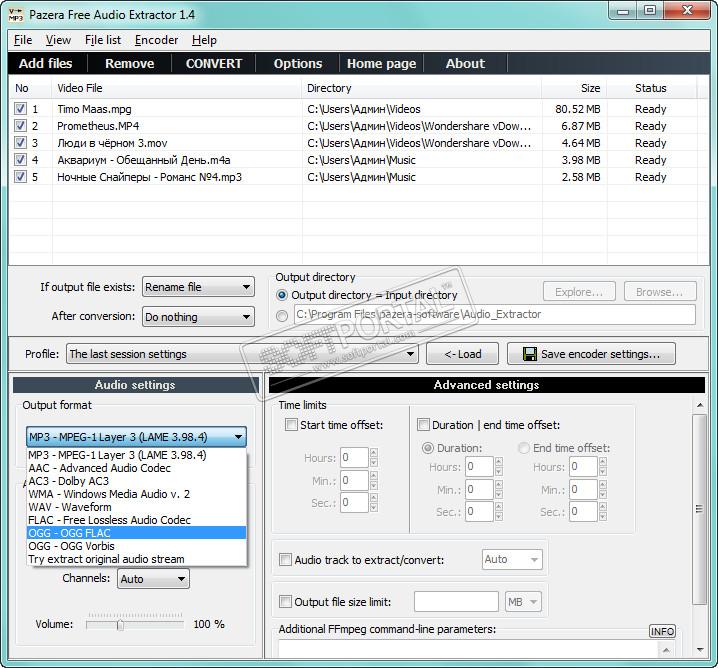Choose OGG - OGG Vorbis format

pyautogui.click(x=137, y=546)
